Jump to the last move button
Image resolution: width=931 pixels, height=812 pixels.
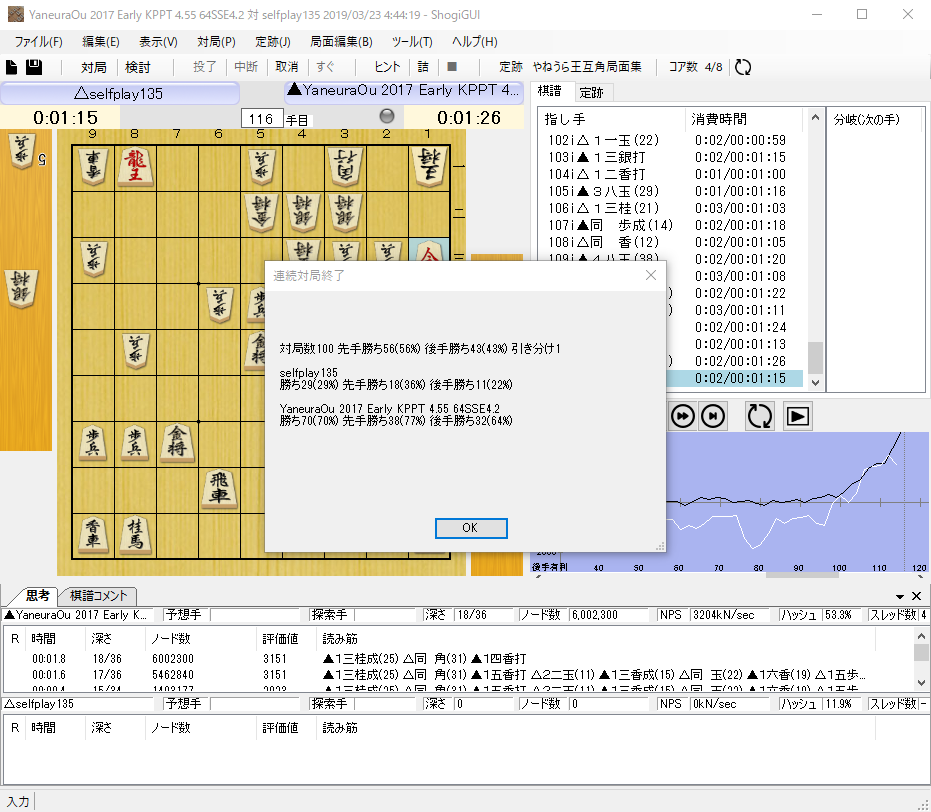click(712, 416)
